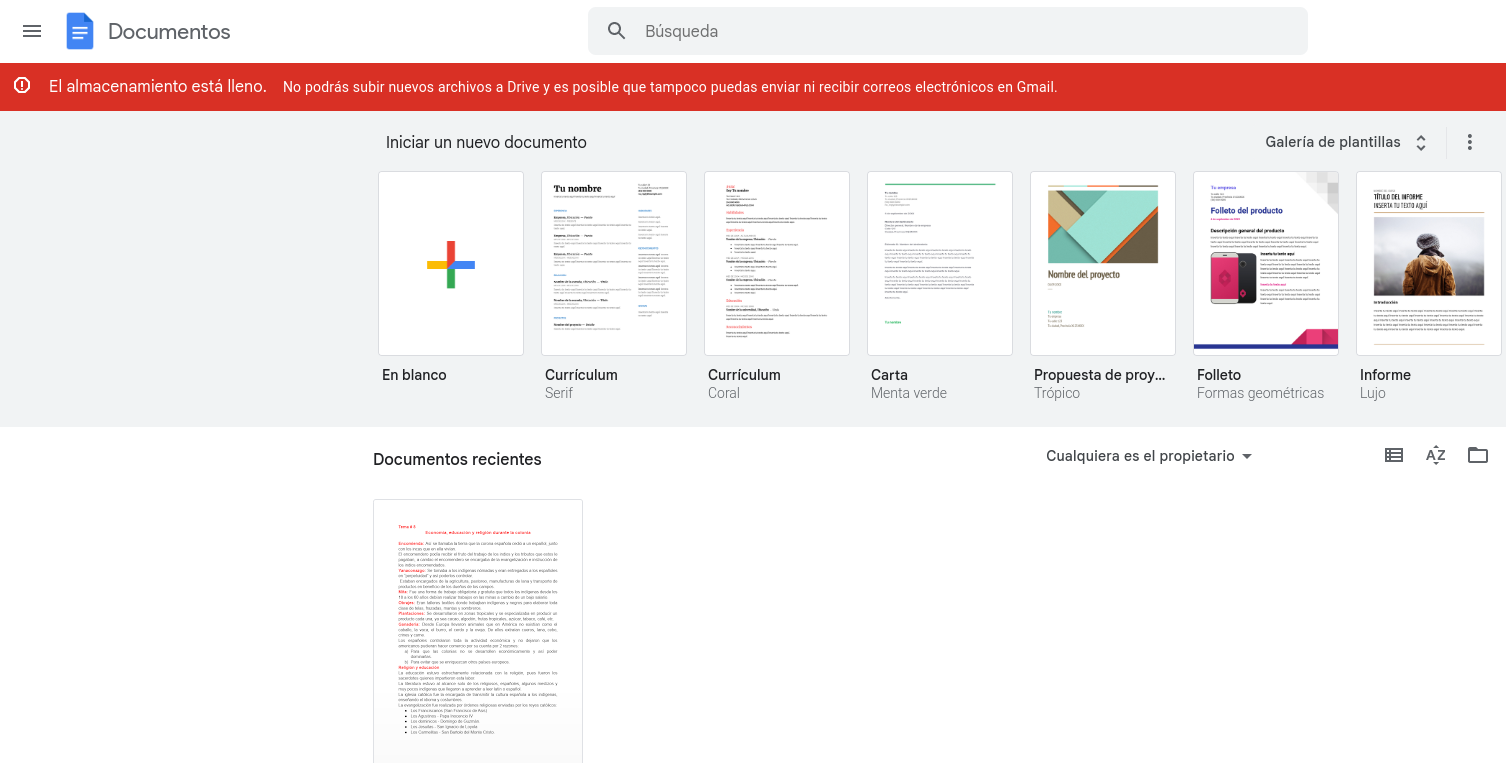Select the Documentos recientes section heading
This screenshot has height=763, width=1506.
tap(457, 459)
